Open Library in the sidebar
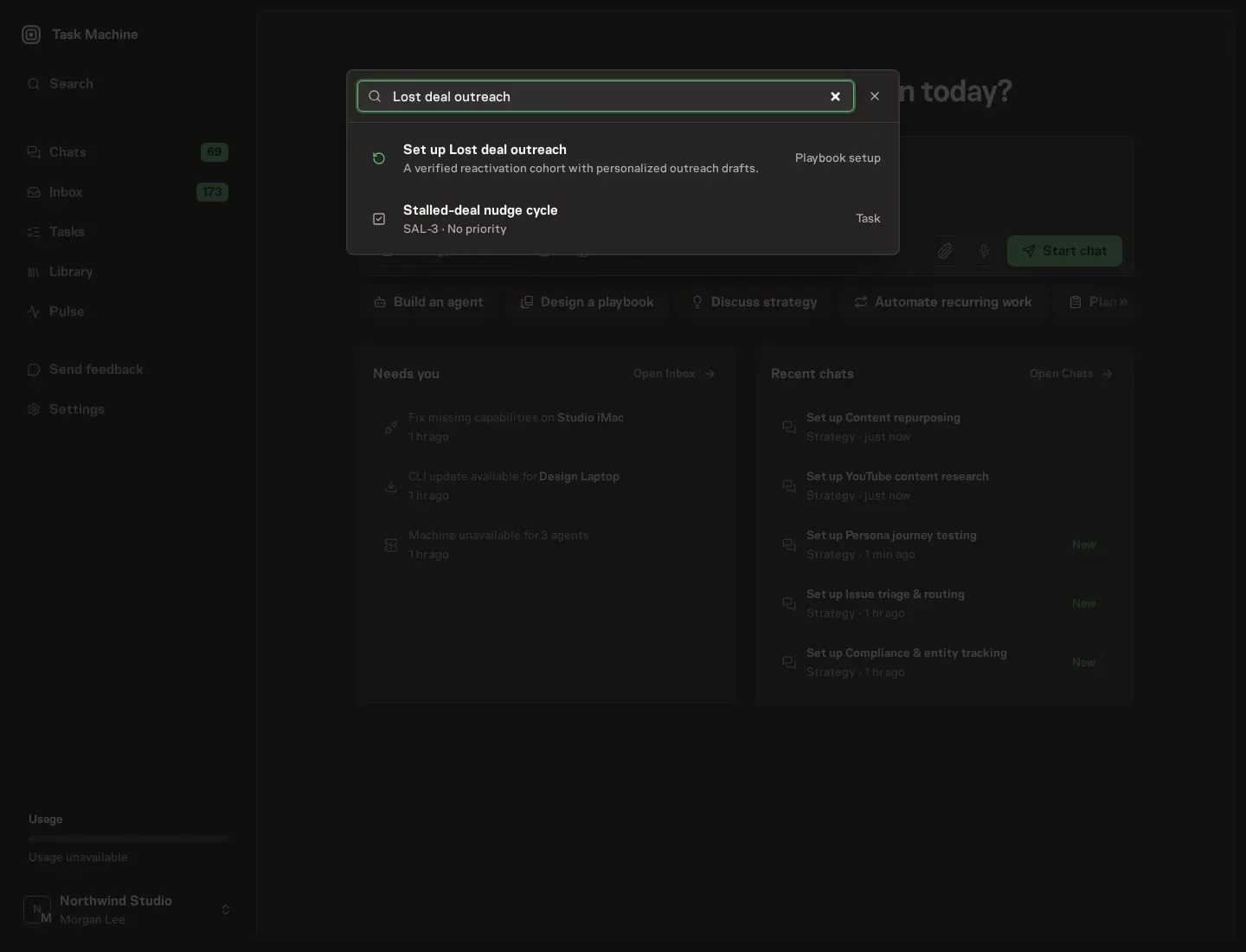 point(128,272)
